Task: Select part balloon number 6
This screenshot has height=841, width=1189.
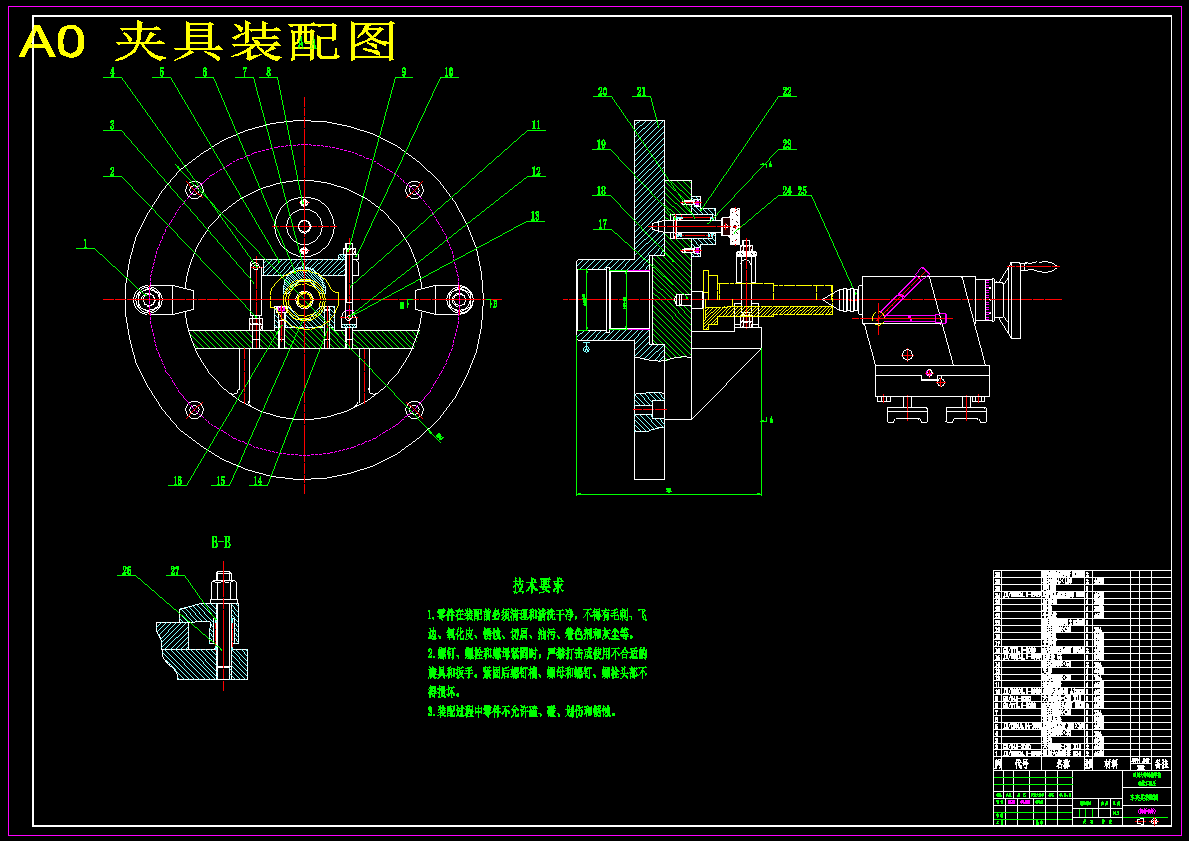Action: coord(205,73)
